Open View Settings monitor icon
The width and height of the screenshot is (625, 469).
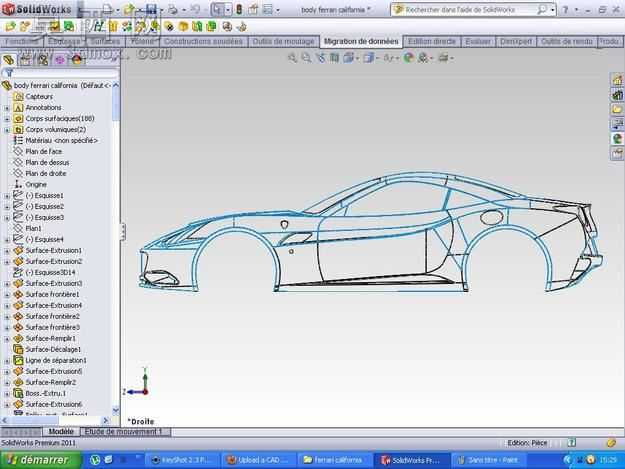443,58
